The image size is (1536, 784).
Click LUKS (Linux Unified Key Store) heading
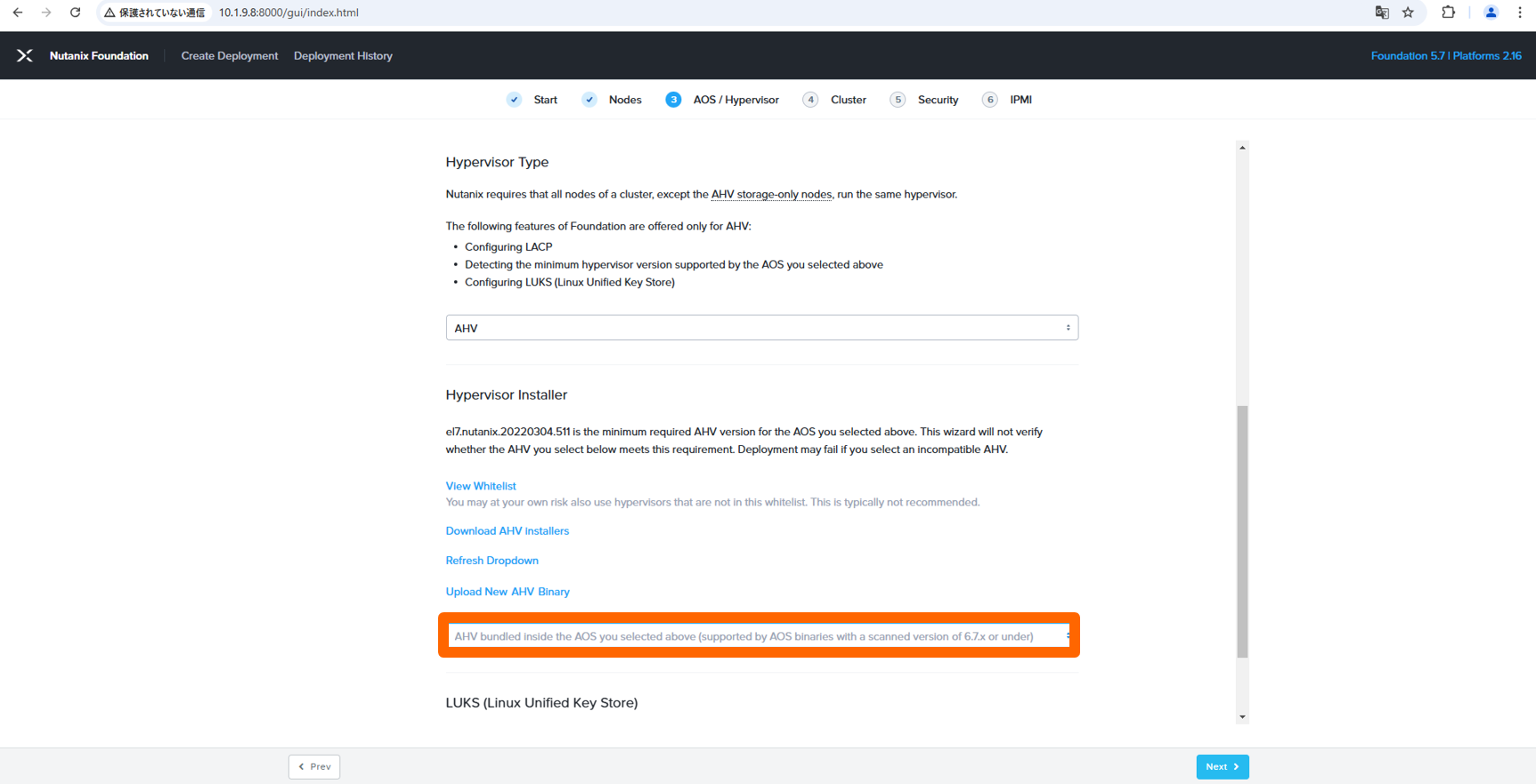pyautogui.click(x=541, y=703)
